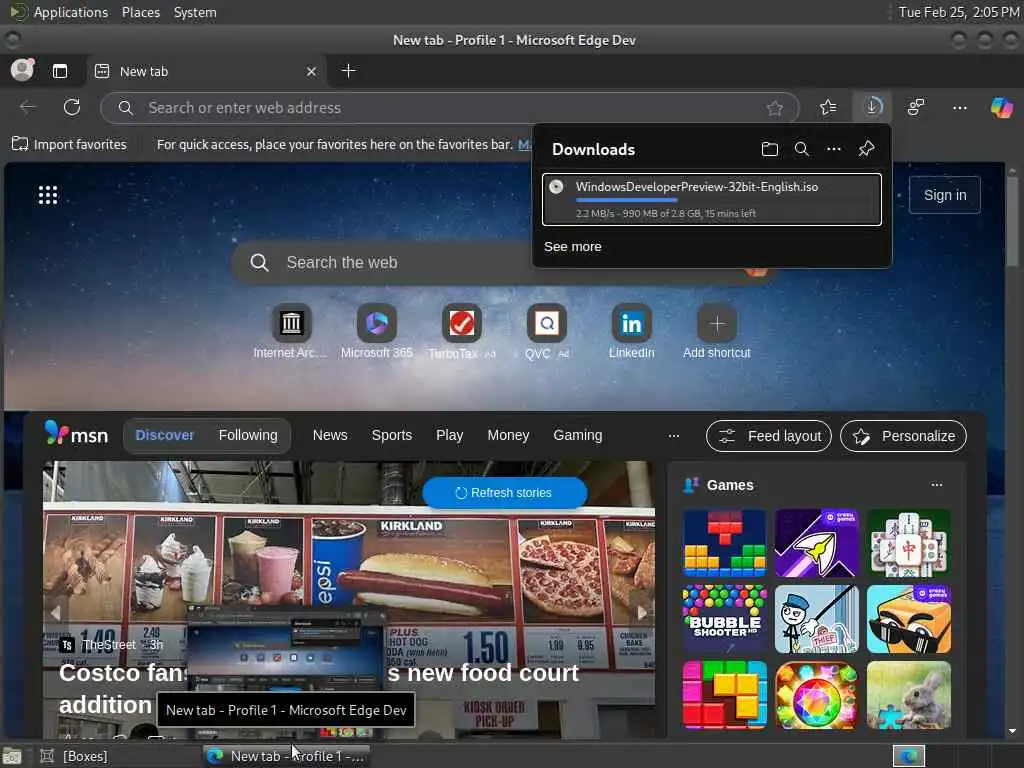Open the Money tab

[x=508, y=435]
